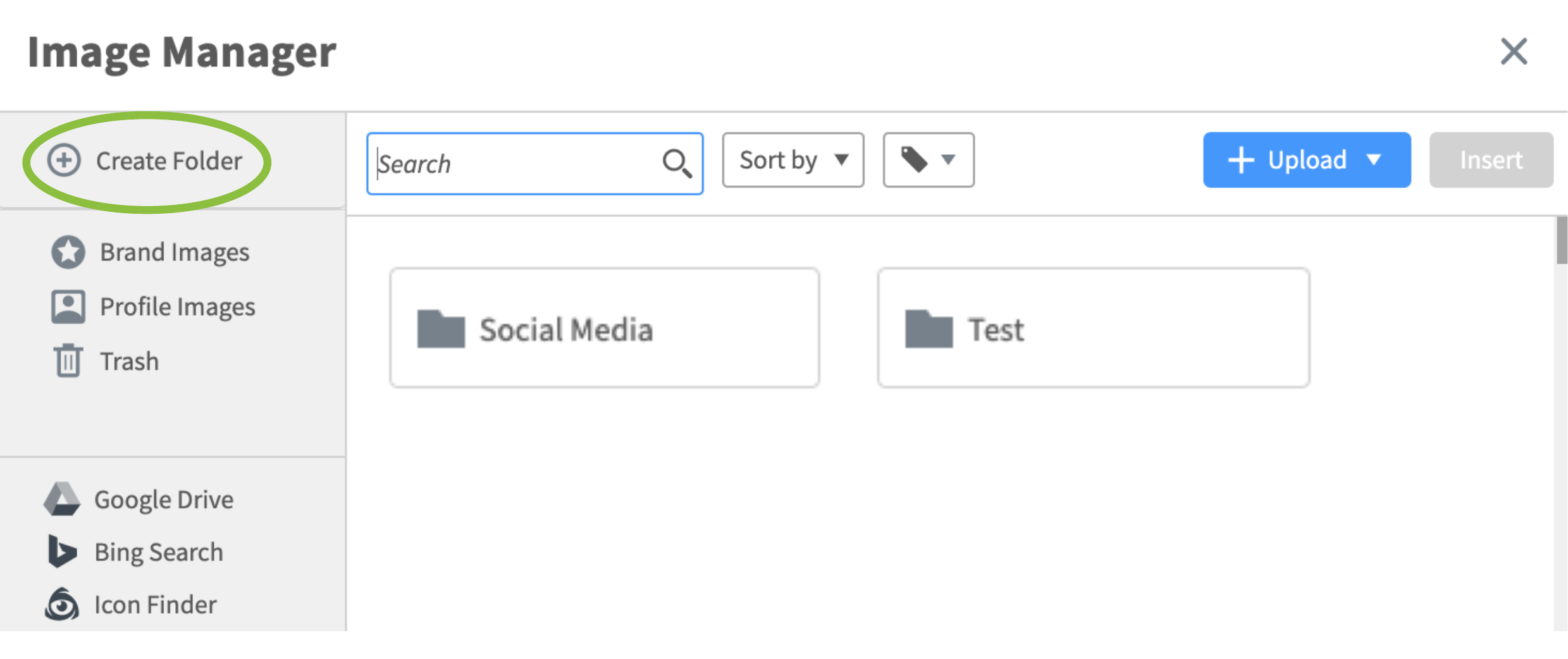The height and width of the screenshot is (659, 1568).
Task: Focus the Search input field
Action: pyautogui.click(x=535, y=163)
